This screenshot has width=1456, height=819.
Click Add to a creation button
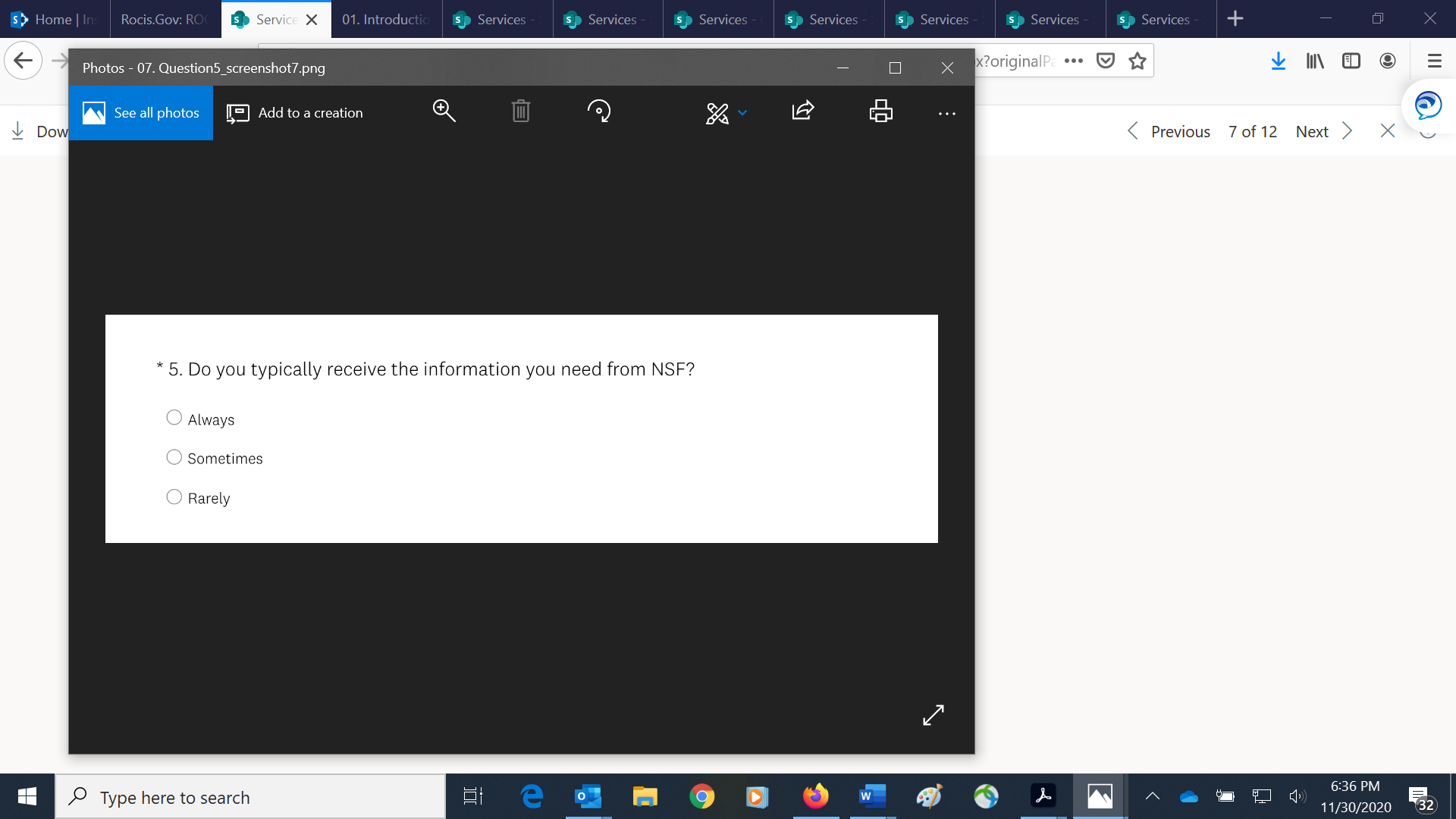click(295, 112)
